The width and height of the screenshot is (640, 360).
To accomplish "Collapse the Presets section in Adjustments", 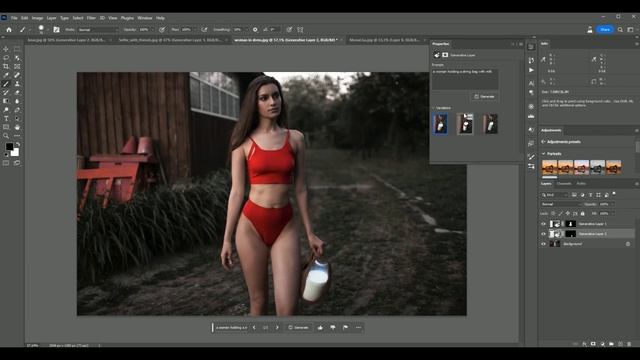I will pyautogui.click(x=544, y=154).
